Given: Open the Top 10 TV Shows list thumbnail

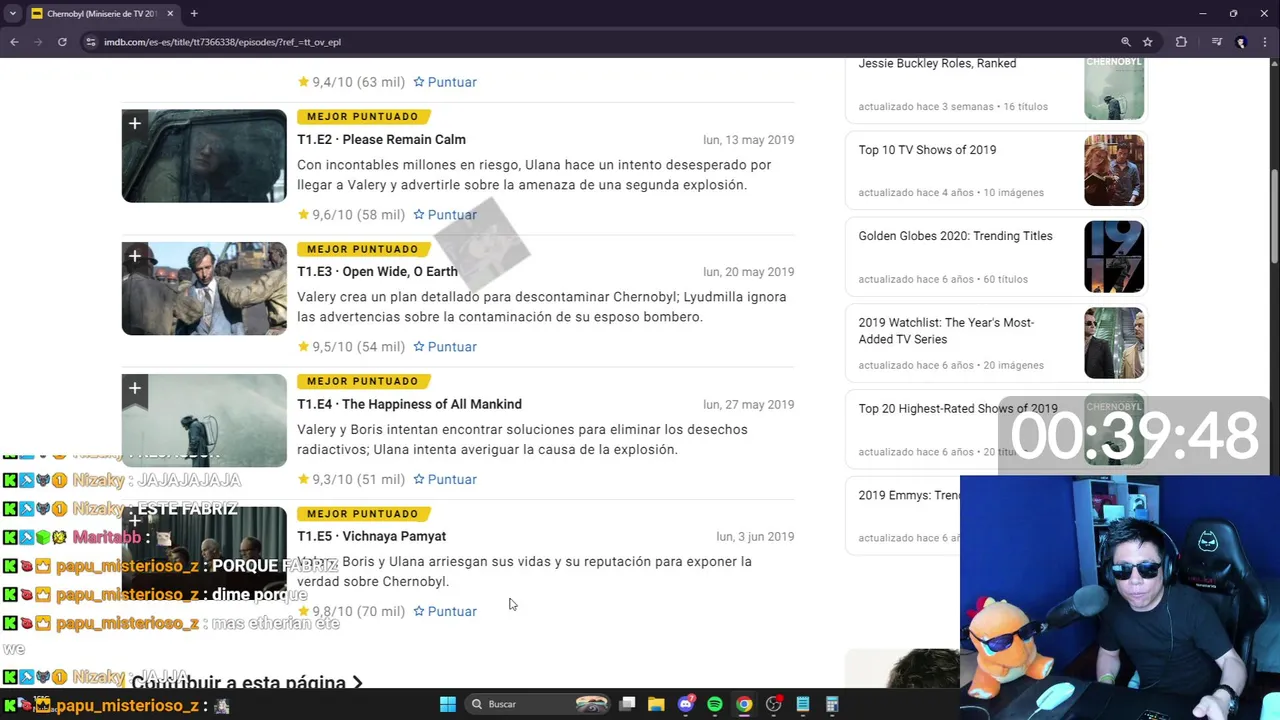Looking at the screenshot, I should pyautogui.click(x=1114, y=170).
